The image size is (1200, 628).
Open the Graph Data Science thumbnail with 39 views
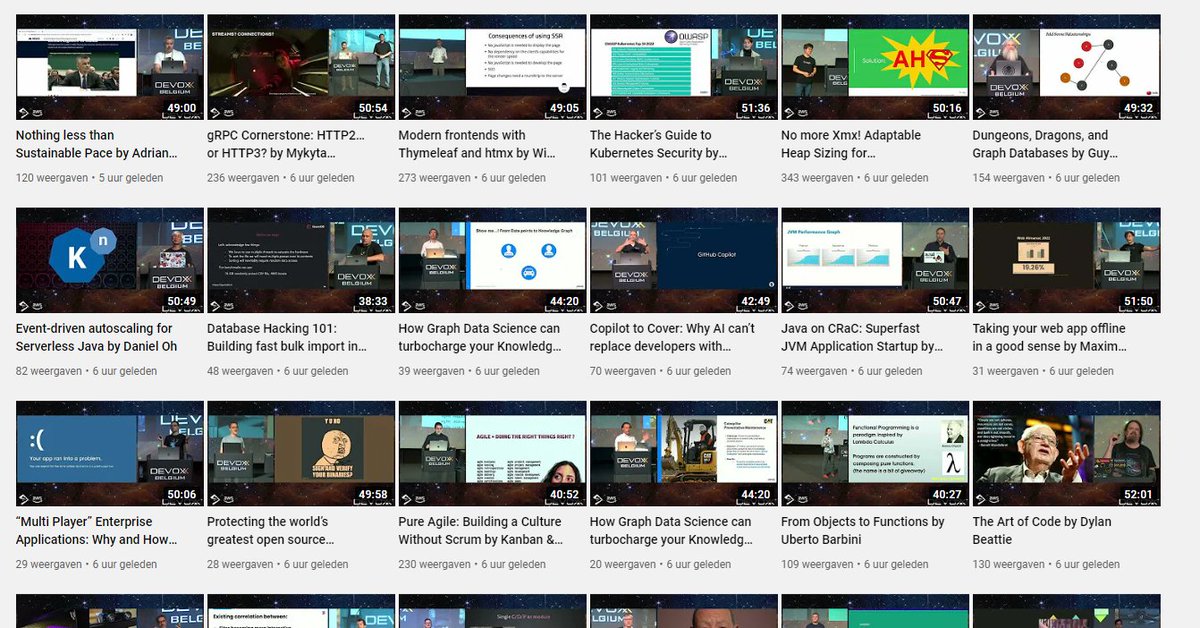492,260
